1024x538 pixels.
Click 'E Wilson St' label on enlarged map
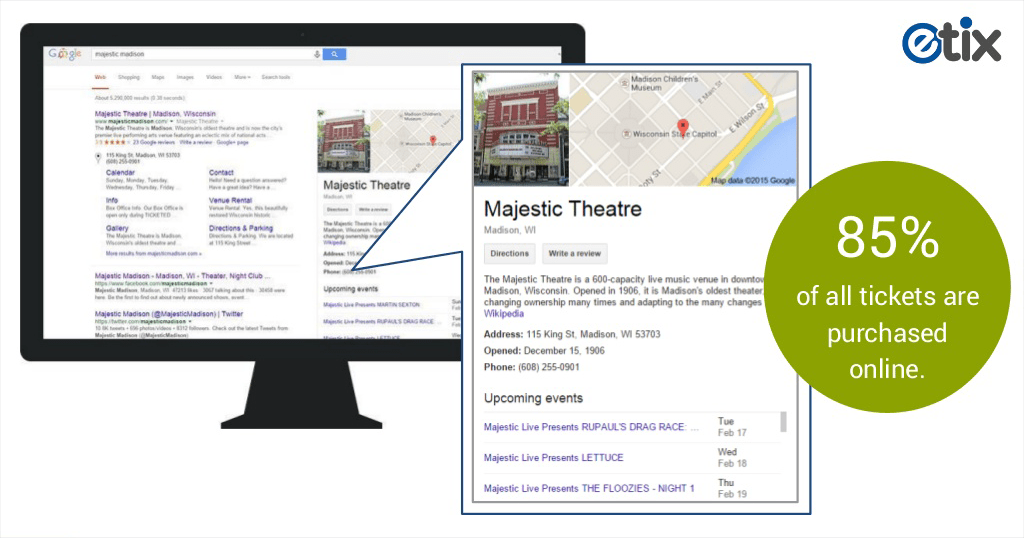(x=746, y=118)
